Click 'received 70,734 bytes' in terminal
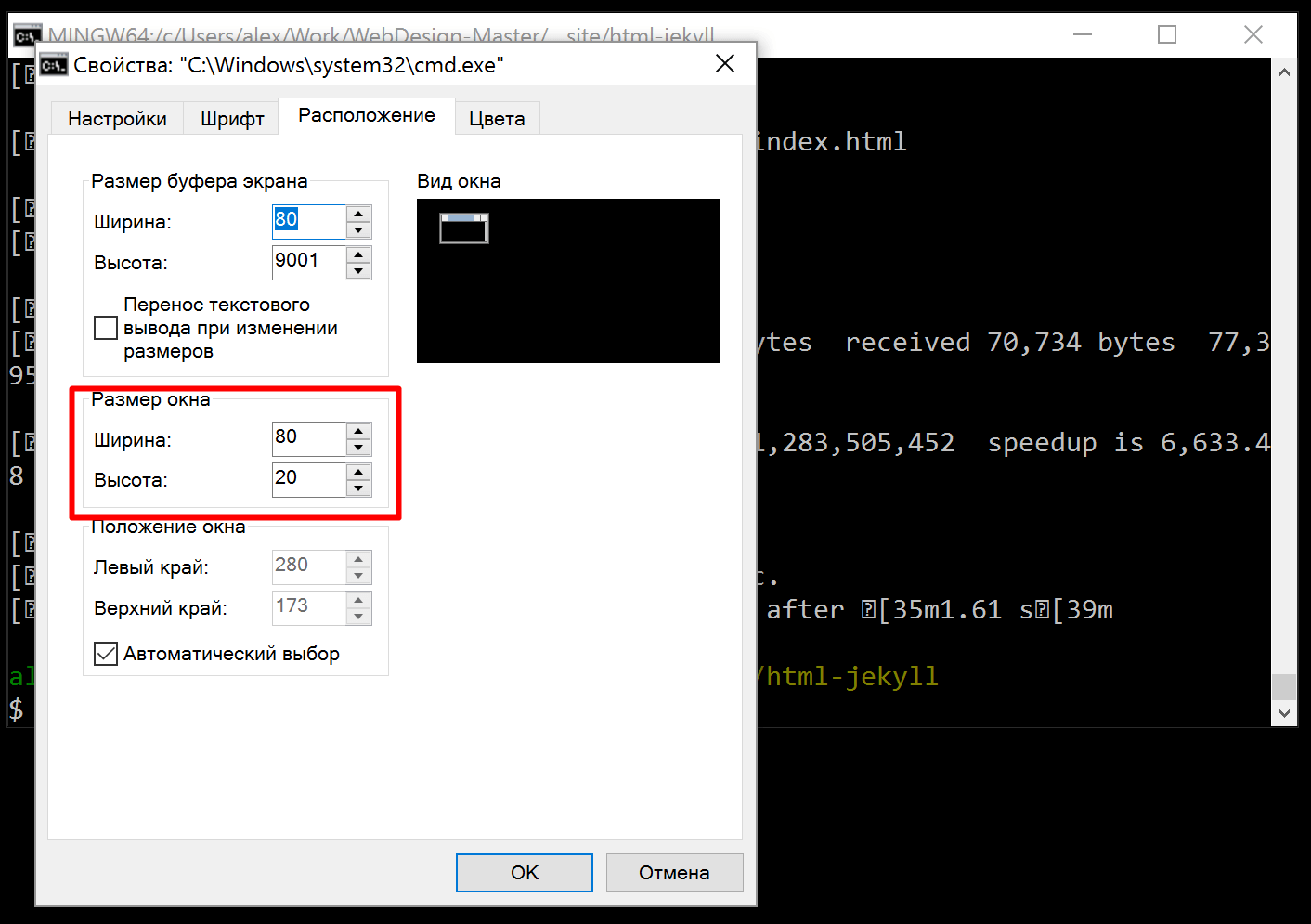Viewport: 1311px width, 924px height. click(x=1010, y=343)
